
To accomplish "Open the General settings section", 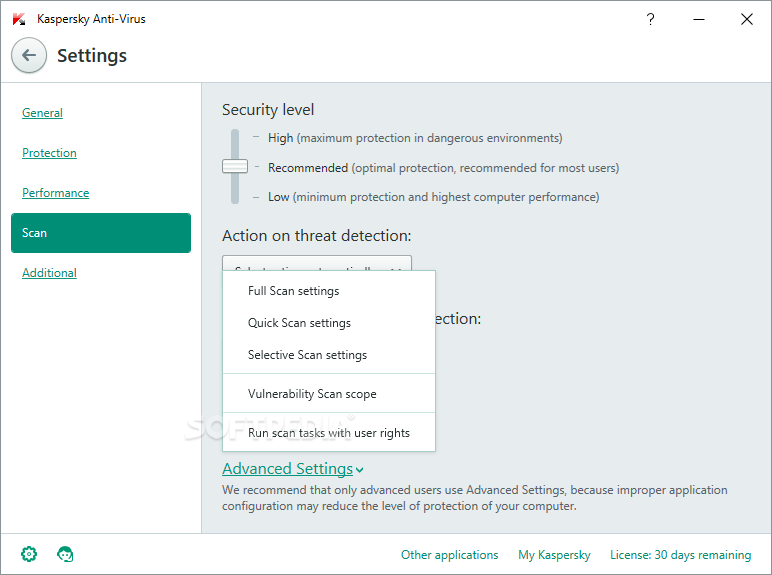I will [x=42, y=113].
